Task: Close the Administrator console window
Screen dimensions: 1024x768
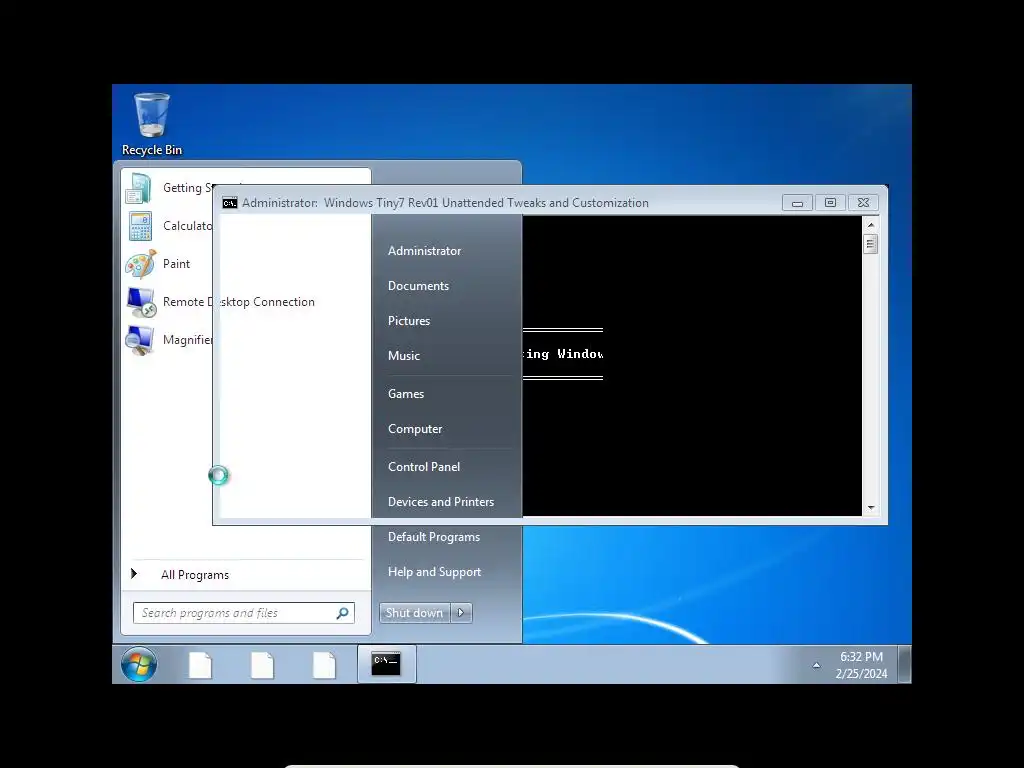Action: click(x=863, y=203)
